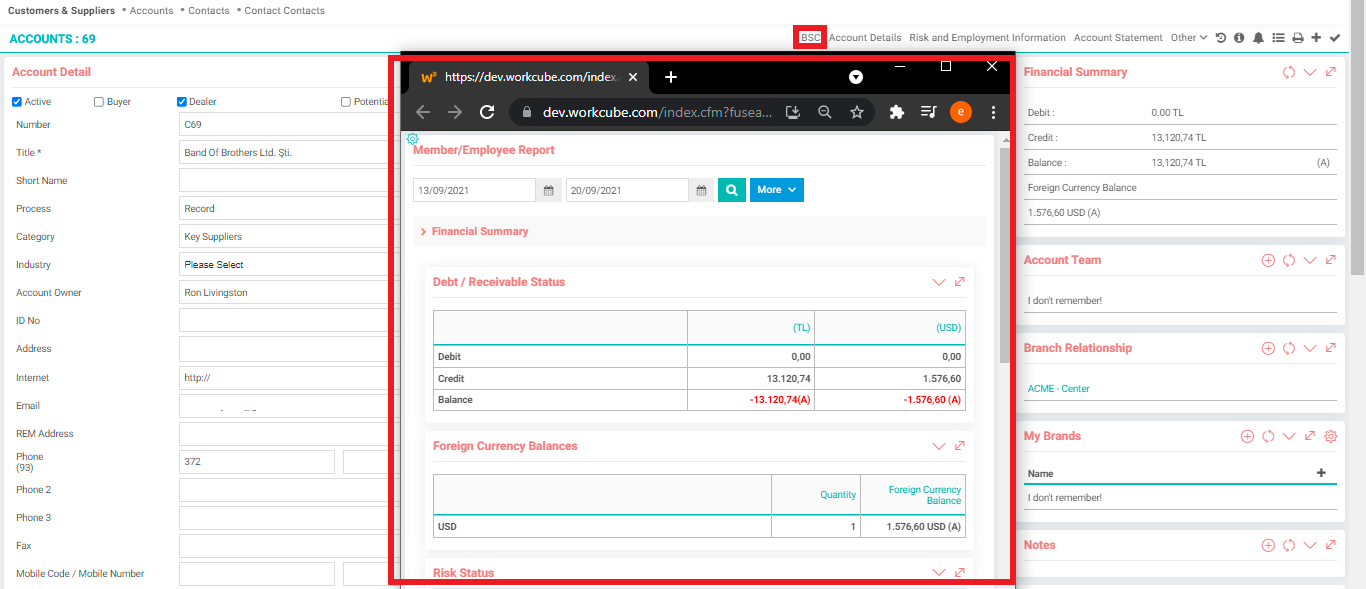Click the info icon in the Accounts toolbar

pyautogui.click(x=1239, y=38)
